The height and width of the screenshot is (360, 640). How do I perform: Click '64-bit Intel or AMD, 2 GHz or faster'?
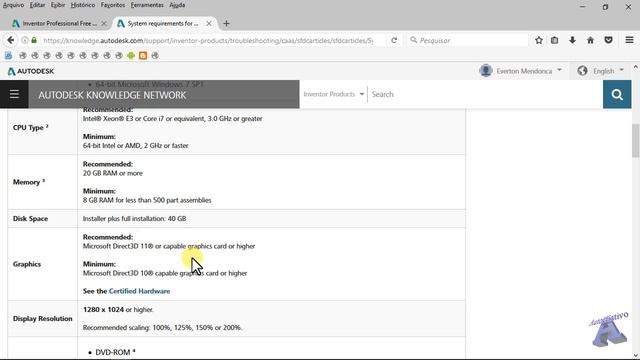(x=136, y=146)
